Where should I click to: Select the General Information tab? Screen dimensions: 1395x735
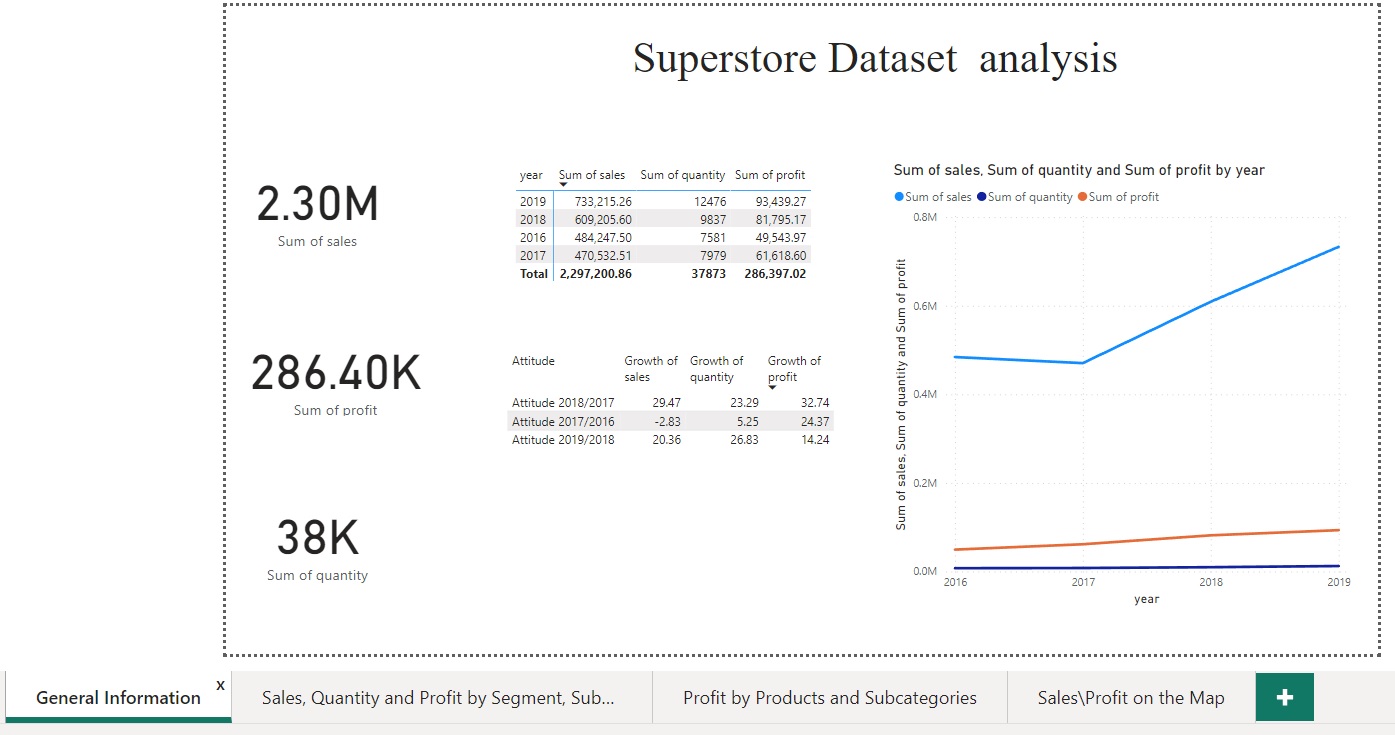tap(118, 697)
